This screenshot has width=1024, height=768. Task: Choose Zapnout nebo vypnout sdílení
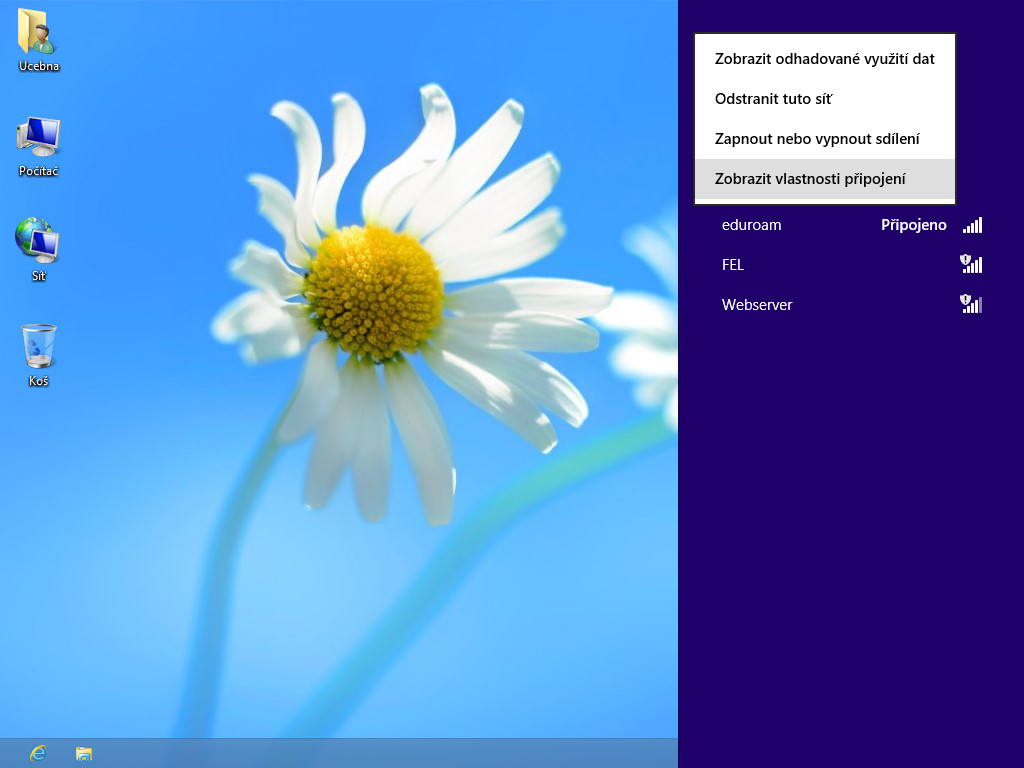pos(825,138)
